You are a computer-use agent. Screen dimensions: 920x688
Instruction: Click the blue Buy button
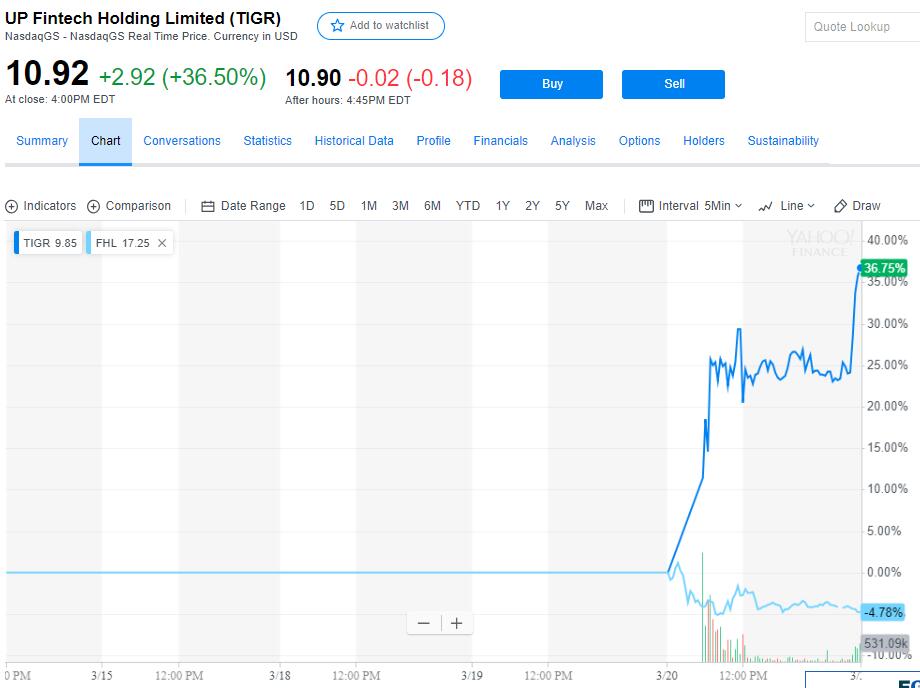[551, 84]
